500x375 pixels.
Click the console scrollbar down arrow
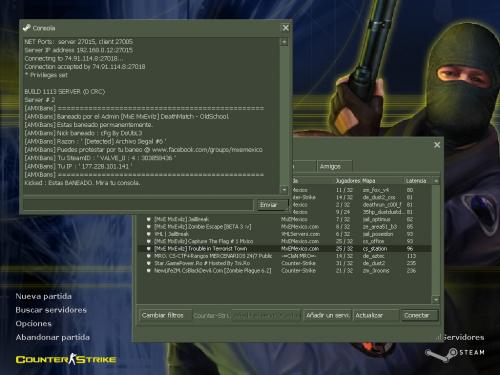pyautogui.click(x=284, y=190)
